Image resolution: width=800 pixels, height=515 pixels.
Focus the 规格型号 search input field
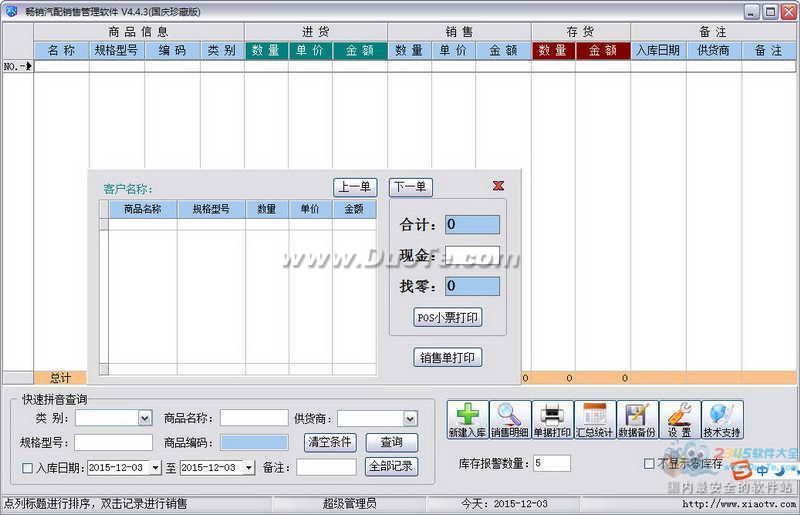[113, 443]
